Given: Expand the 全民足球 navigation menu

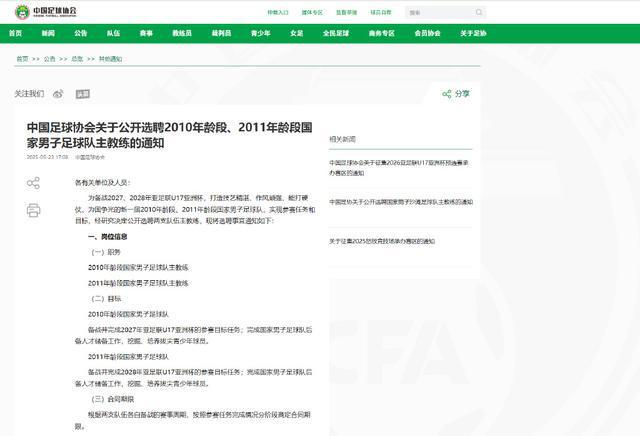Looking at the screenshot, I should pos(335,33).
